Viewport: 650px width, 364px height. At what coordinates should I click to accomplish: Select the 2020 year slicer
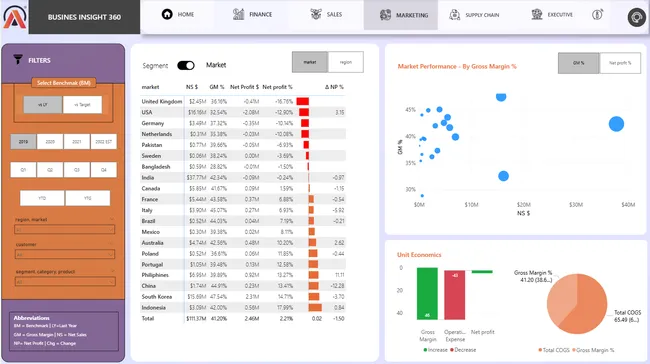[50, 141]
